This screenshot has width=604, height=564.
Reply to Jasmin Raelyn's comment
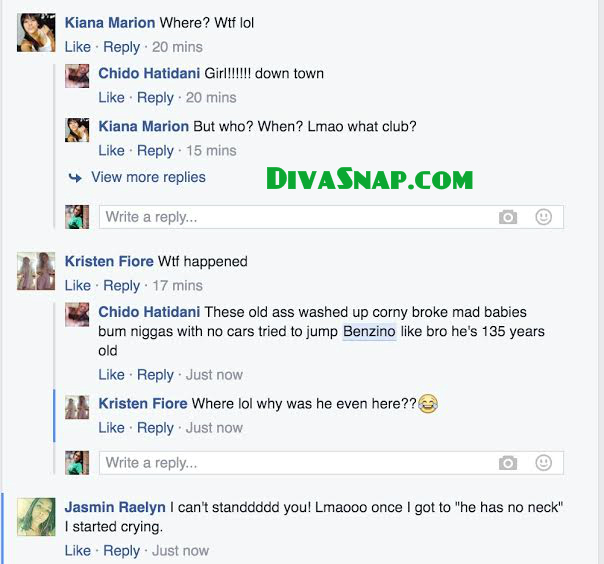click(x=121, y=551)
